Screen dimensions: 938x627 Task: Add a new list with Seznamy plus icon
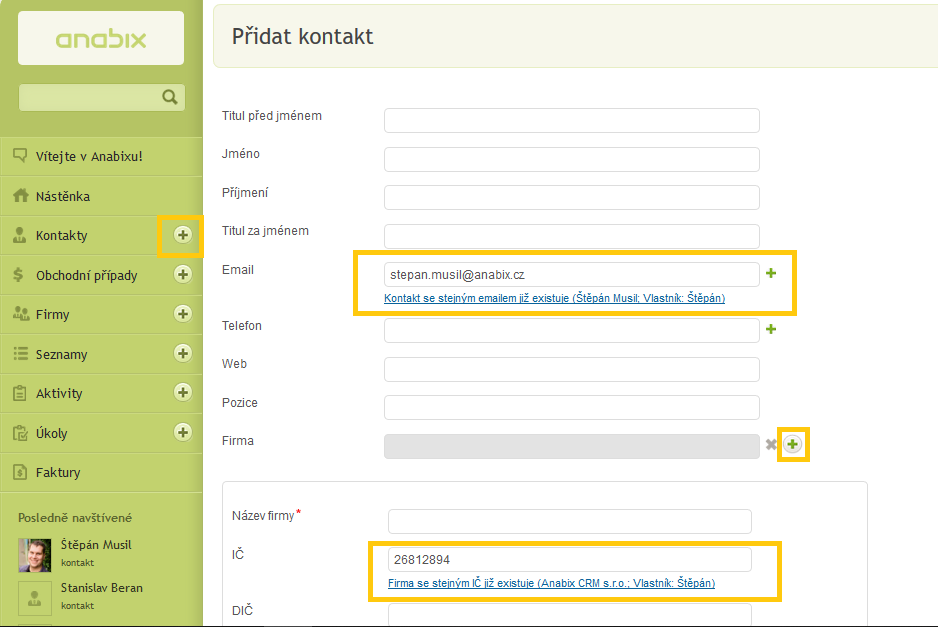coord(182,353)
